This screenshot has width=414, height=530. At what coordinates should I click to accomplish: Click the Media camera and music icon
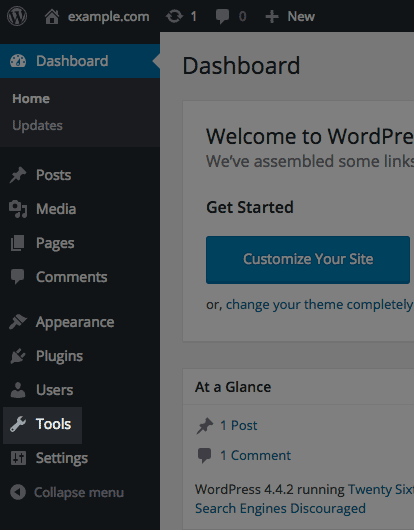click(18, 209)
